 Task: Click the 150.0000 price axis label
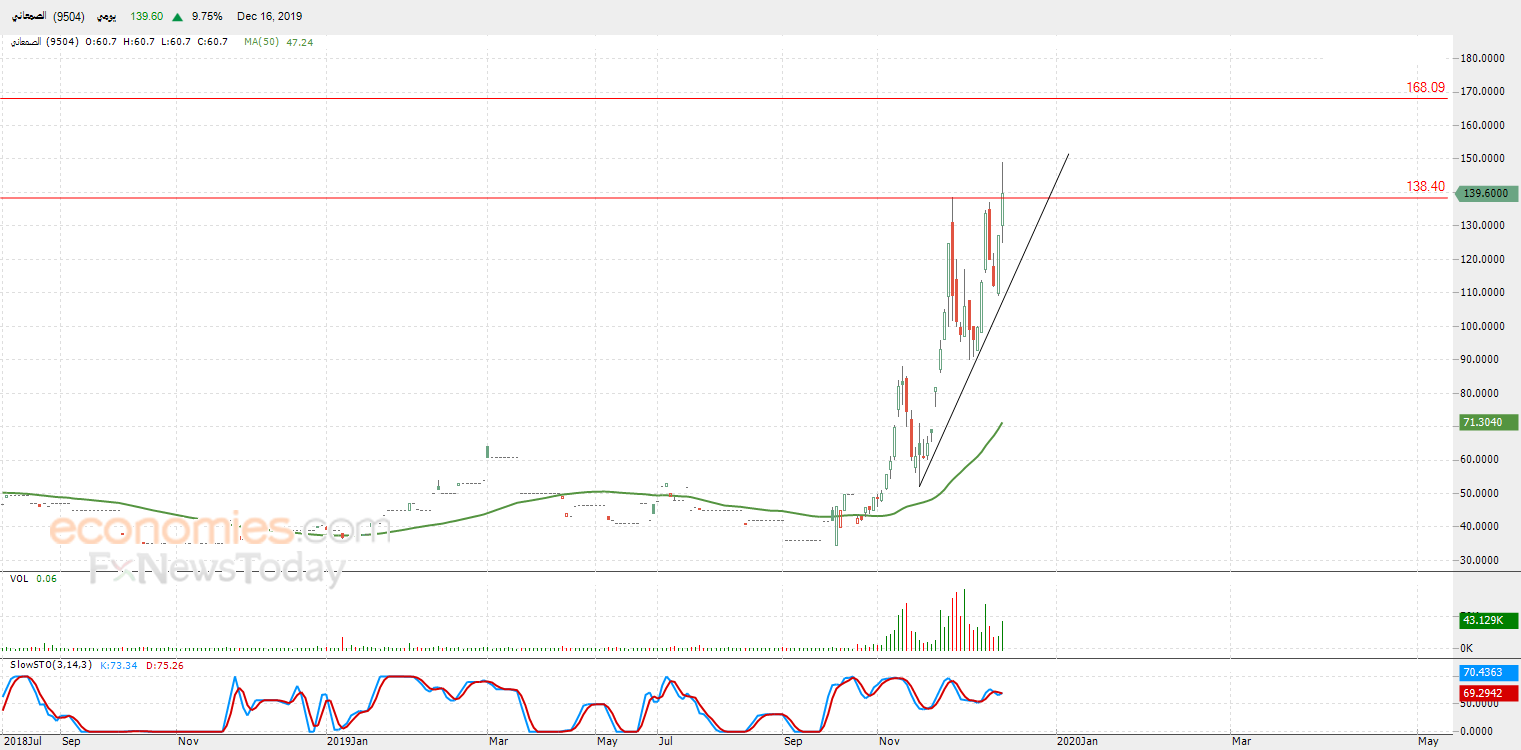(1484, 159)
